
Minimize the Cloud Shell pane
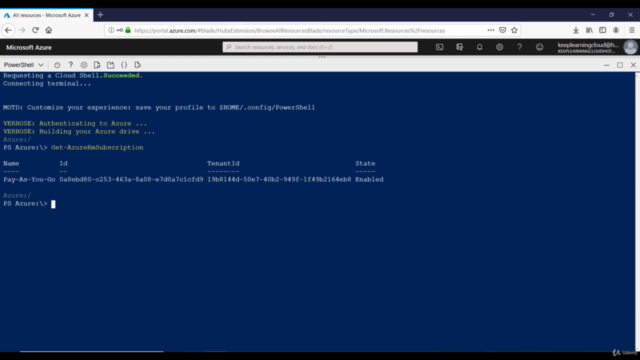point(607,65)
